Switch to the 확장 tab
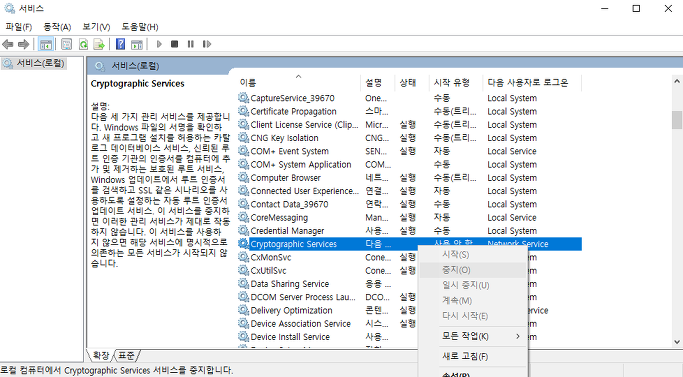Screen dimensions: 683x377 pyautogui.click(x=101, y=356)
